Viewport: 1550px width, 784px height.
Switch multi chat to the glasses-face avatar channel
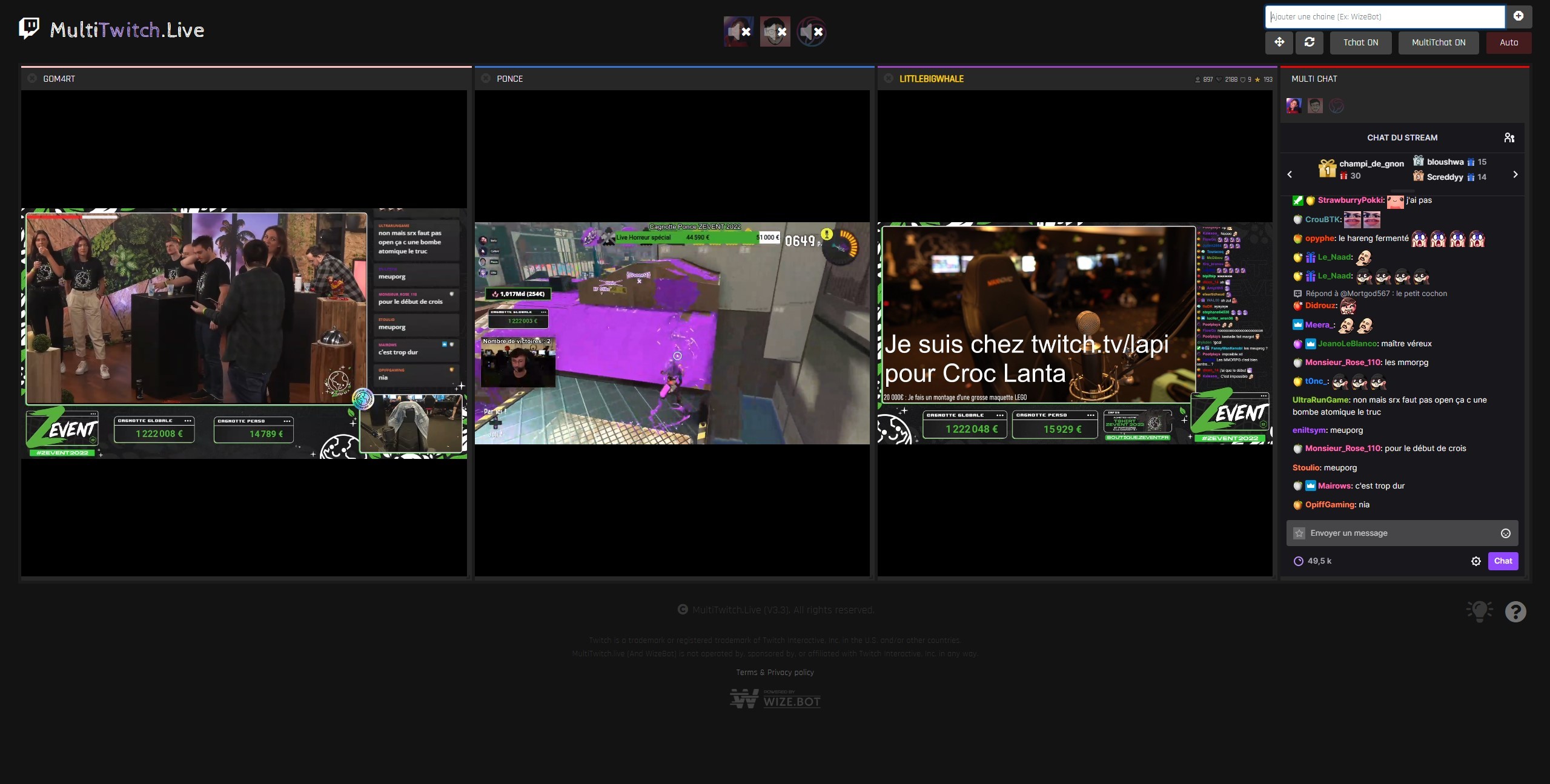point(1315,106)
